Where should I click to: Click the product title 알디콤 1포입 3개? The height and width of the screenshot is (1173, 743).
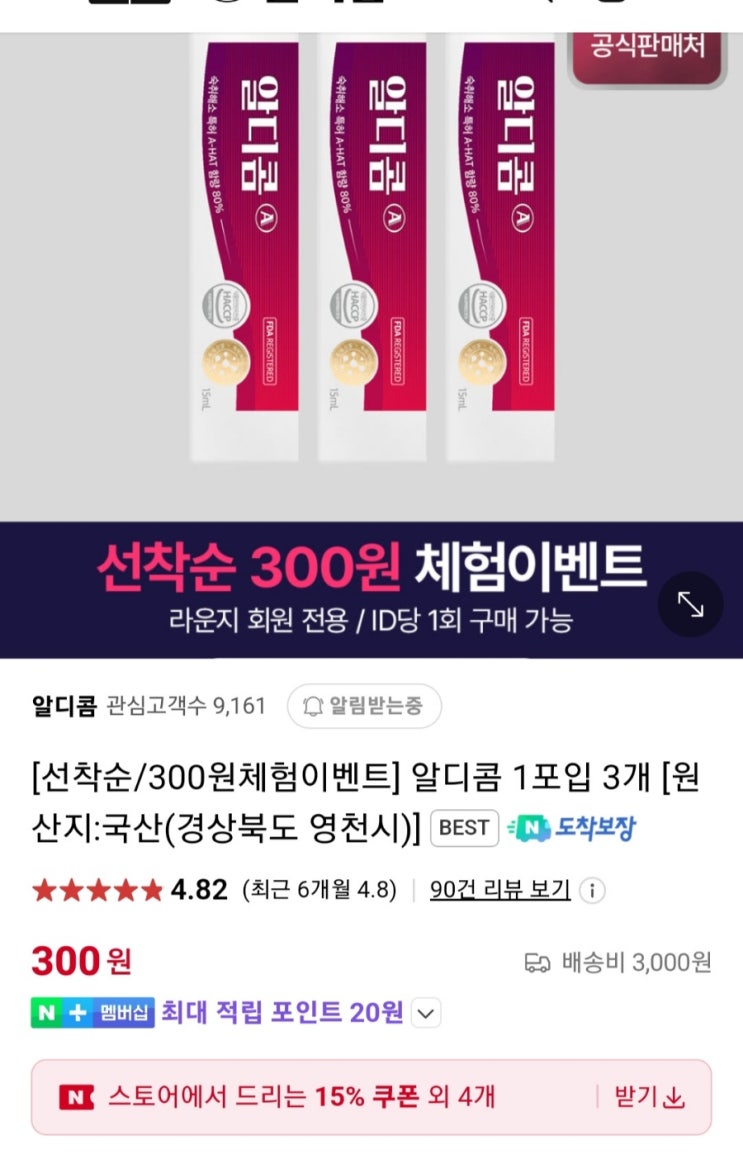(365, 802)
